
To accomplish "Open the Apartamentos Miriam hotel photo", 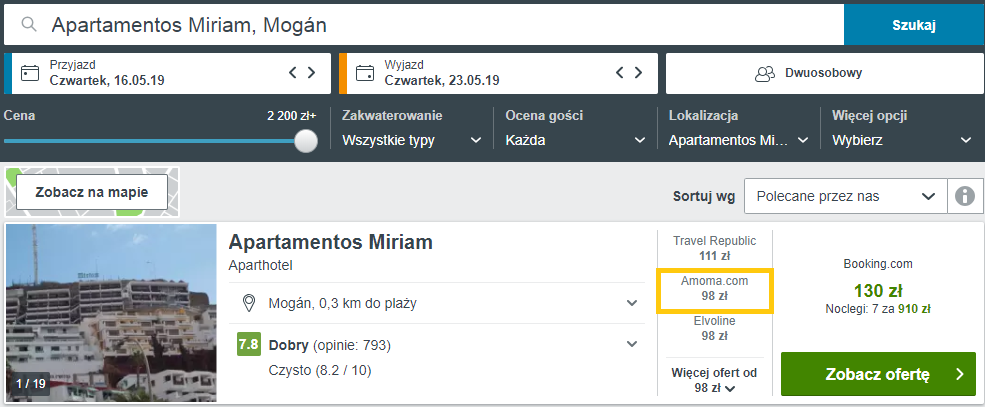I will click(x=111, y=313).
